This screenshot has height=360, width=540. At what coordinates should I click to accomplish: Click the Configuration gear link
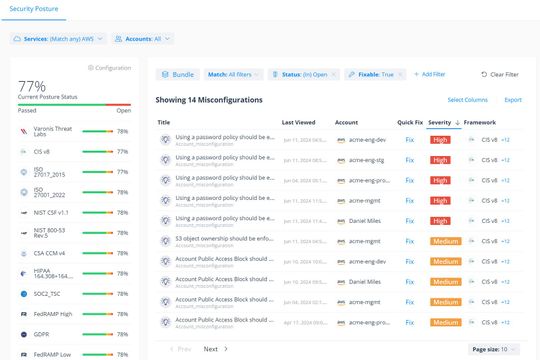click(x=110, y=68)
